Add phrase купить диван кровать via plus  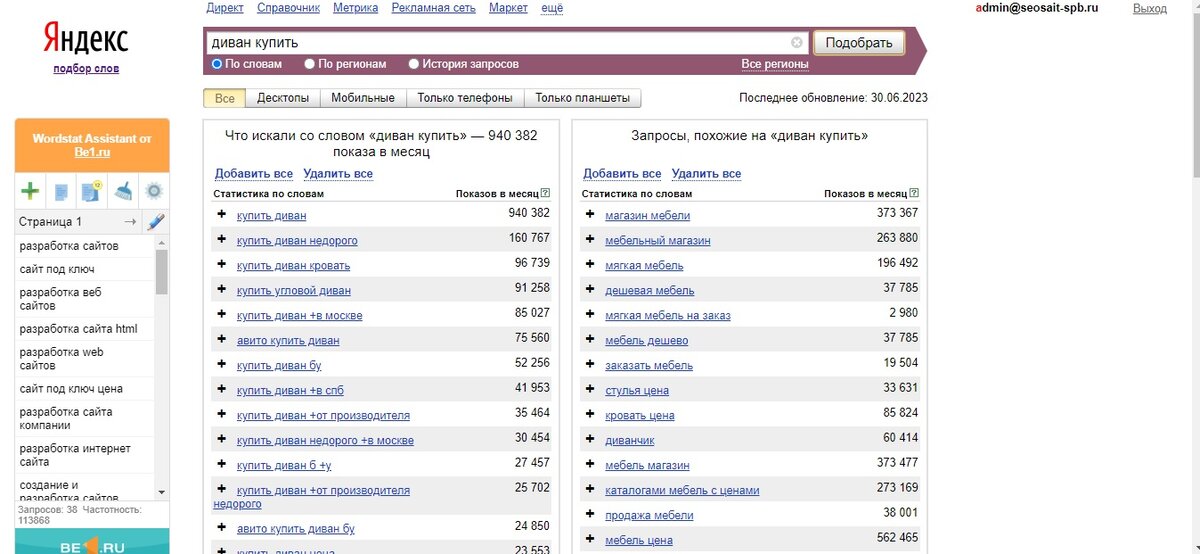(222, 265)
